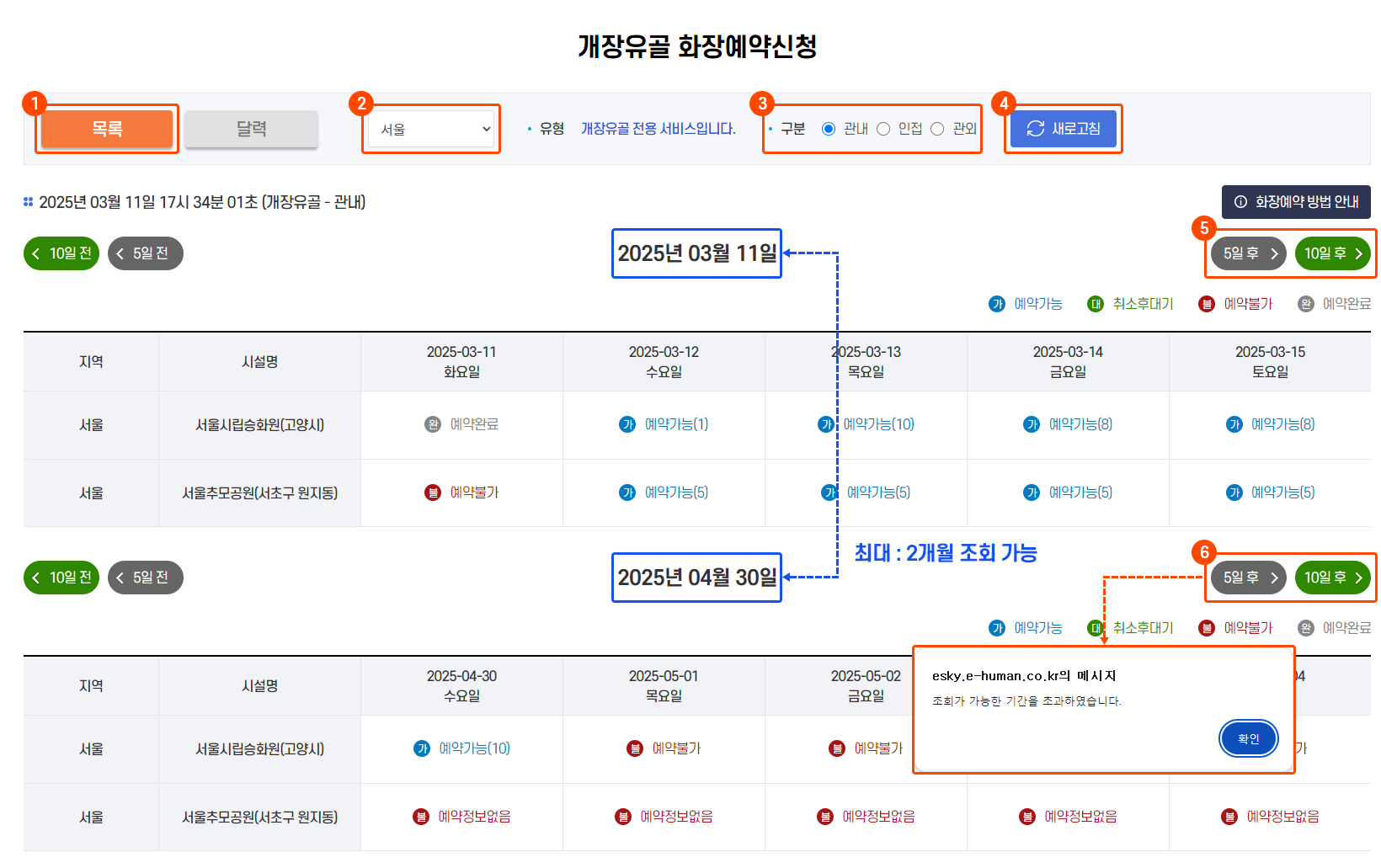Confirm the alert with 확인 button
1381x868 pixels.
tap(1249, 739)
